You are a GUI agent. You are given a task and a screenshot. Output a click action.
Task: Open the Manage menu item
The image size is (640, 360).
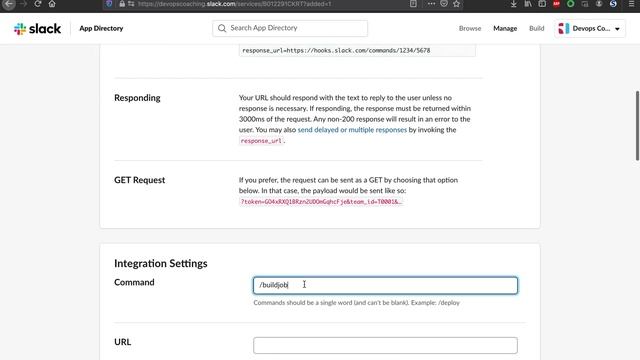coord(505,29)
